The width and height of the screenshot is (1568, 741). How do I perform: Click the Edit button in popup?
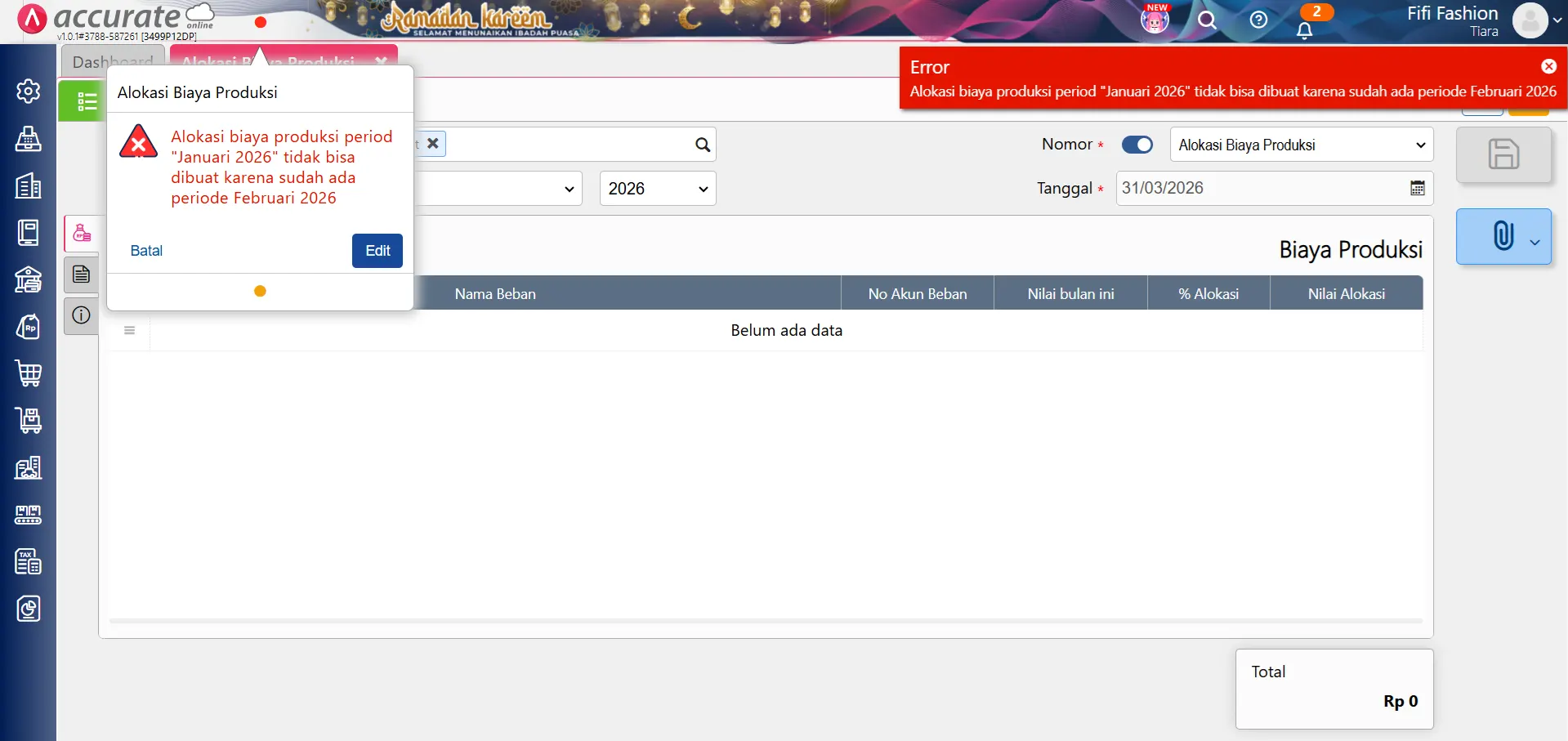(x=377, y=251)
